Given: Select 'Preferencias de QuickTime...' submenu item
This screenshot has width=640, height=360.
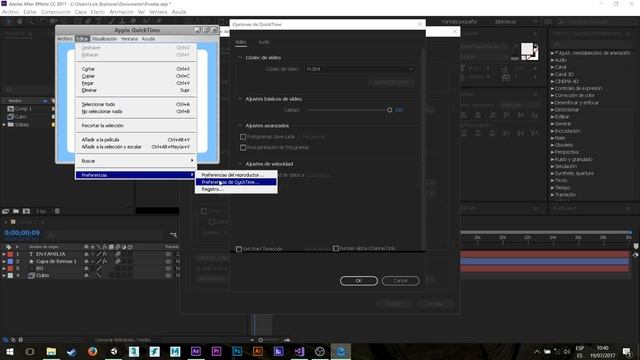Looking at the screenshot, I should (x=236, y=182).
